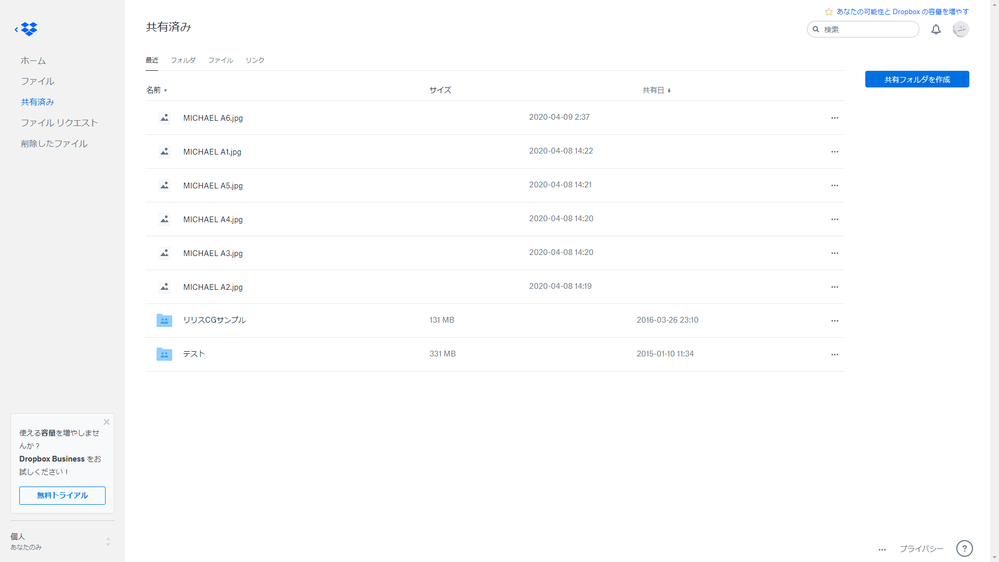This screenshot has width=999, height=562.
Task: Open file MICHAEL A1.jpg
Action: (212, 152)
